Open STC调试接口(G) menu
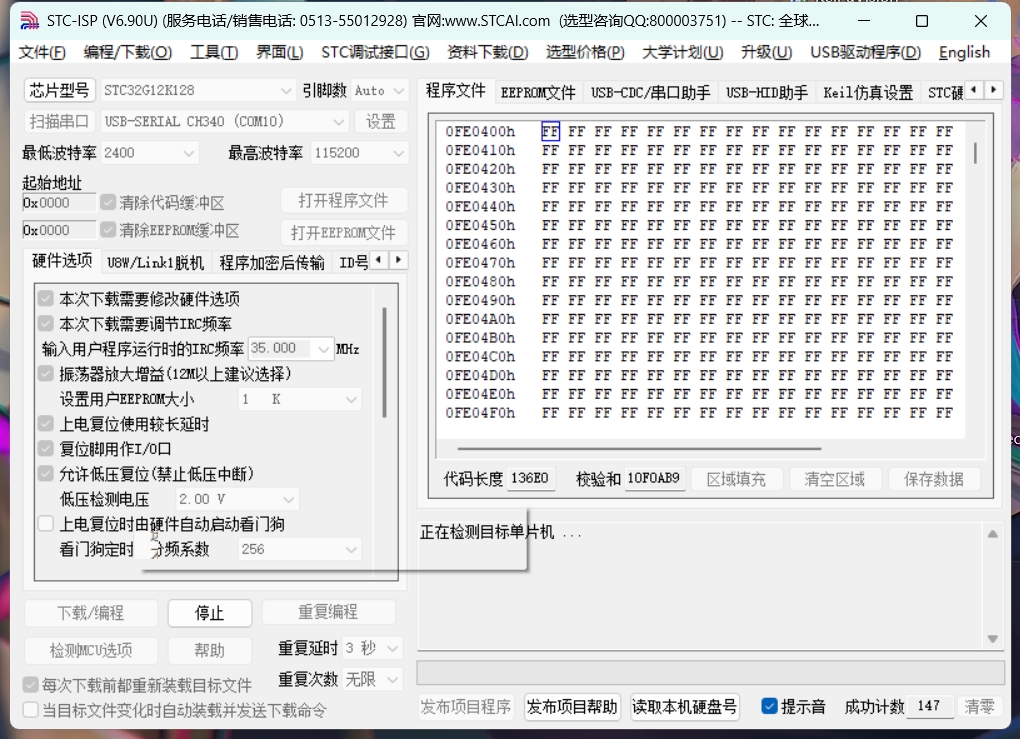Screen dimensions: 1020x739 pos(375,52)
